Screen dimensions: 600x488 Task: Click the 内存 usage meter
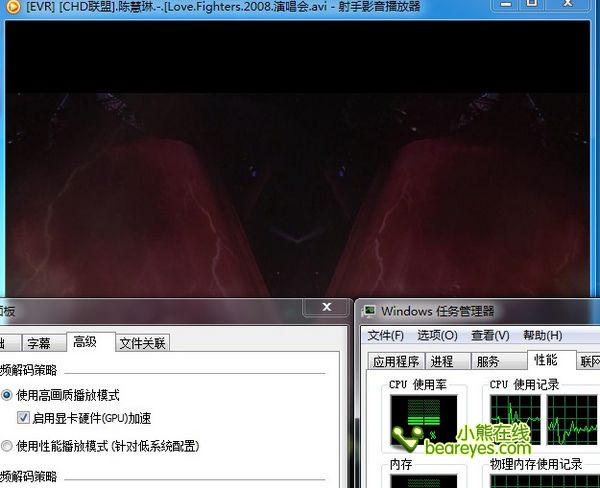pyautogui.click(x=423, y=481)
